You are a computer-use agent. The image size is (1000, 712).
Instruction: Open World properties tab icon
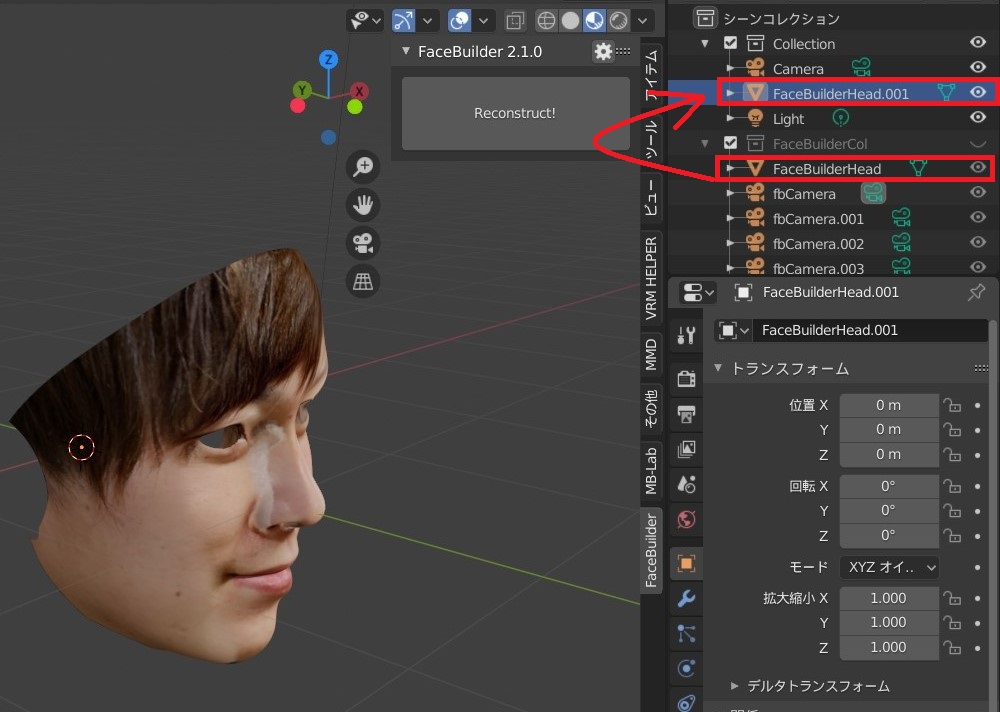click(686, 520)
